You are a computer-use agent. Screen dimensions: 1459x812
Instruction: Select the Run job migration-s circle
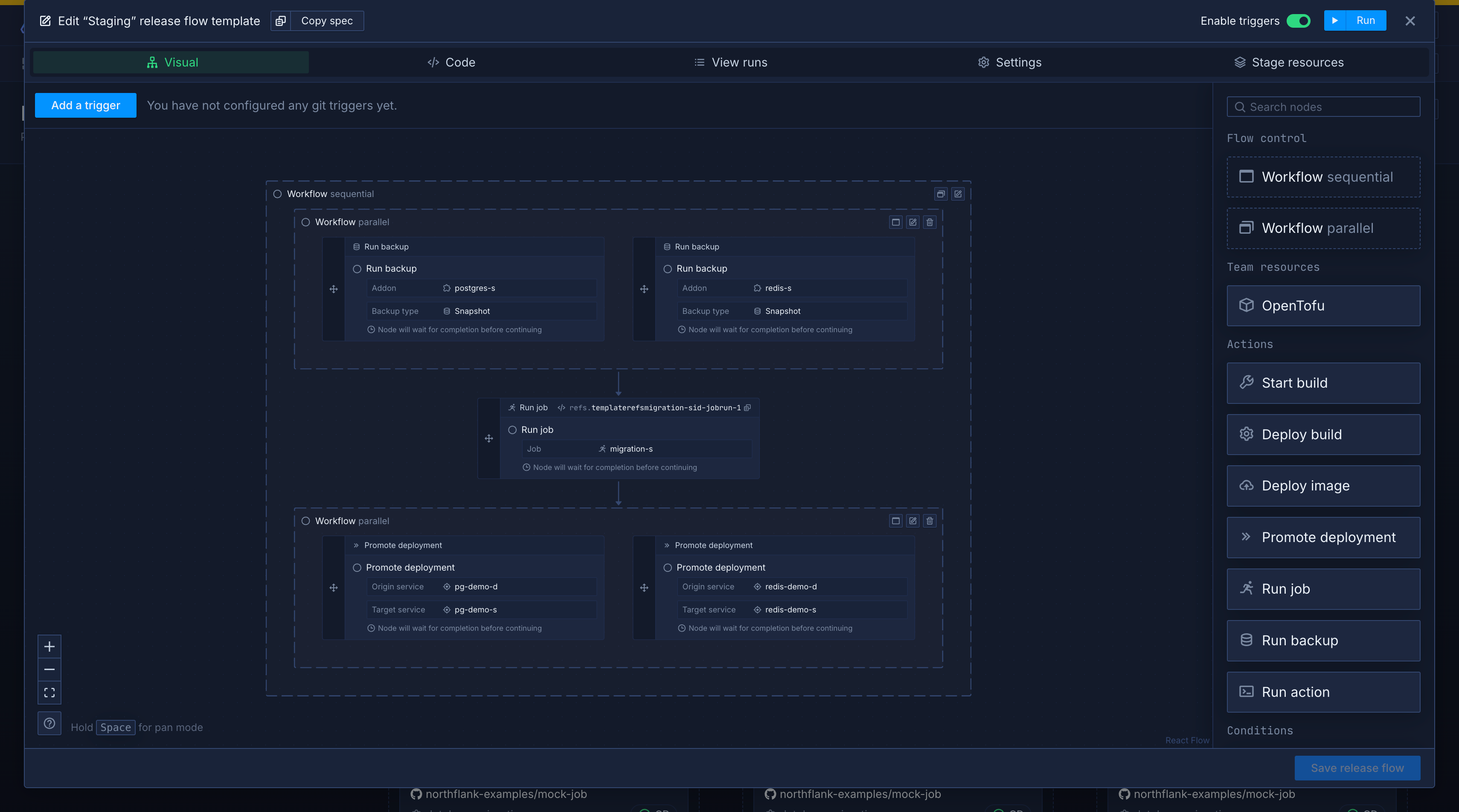pyautogui.click(x=513, y=430)
